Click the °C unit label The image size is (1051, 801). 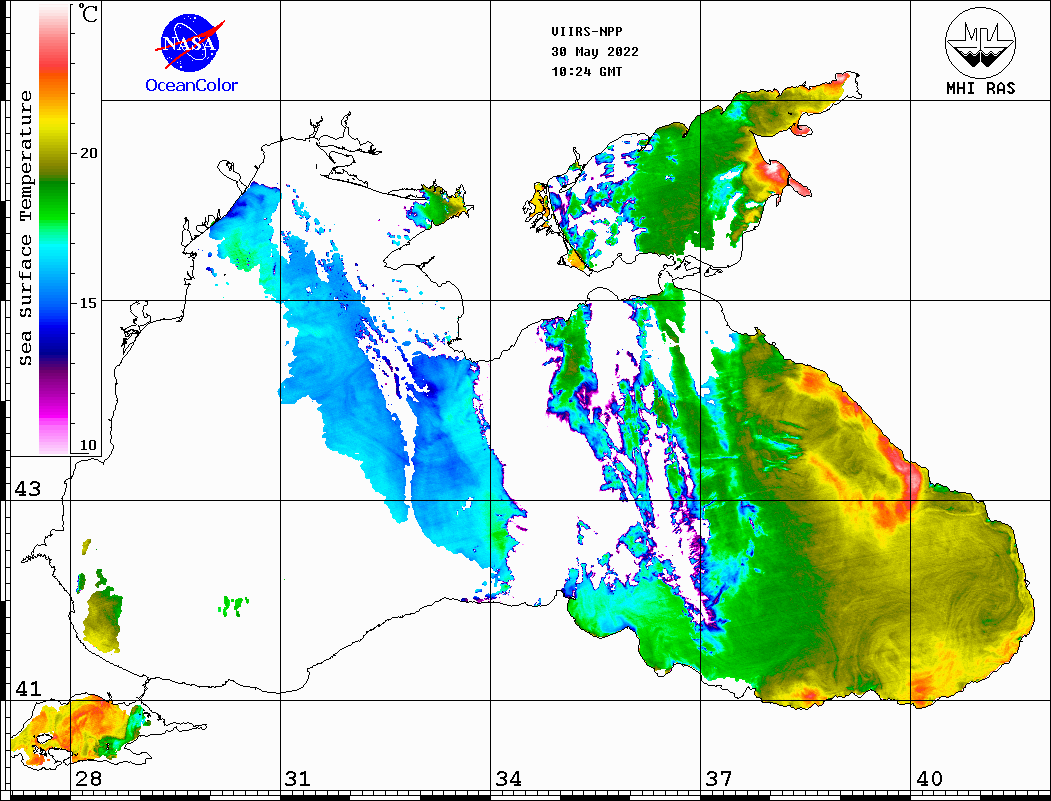89,15
